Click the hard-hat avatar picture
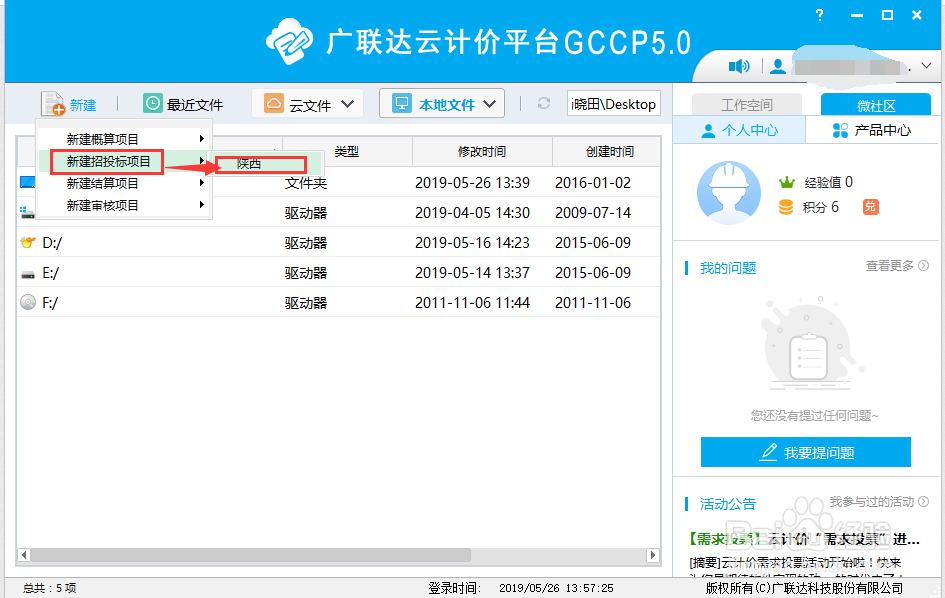Viewport: 945px width, 598px height. pos(729,193)
